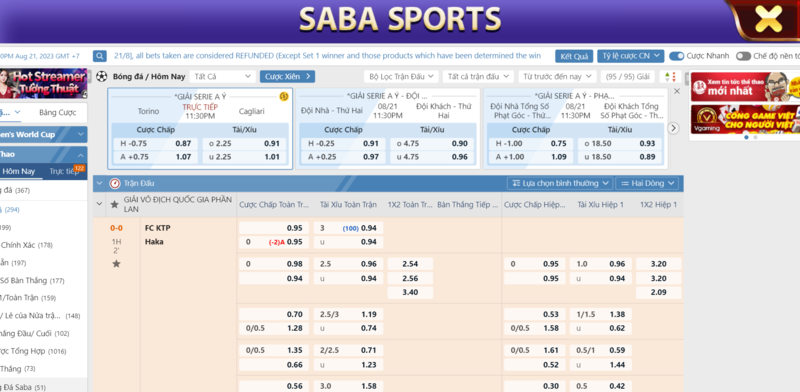Show next featured matches with arrow
The image size is (800, 392).
pos(673,129)
